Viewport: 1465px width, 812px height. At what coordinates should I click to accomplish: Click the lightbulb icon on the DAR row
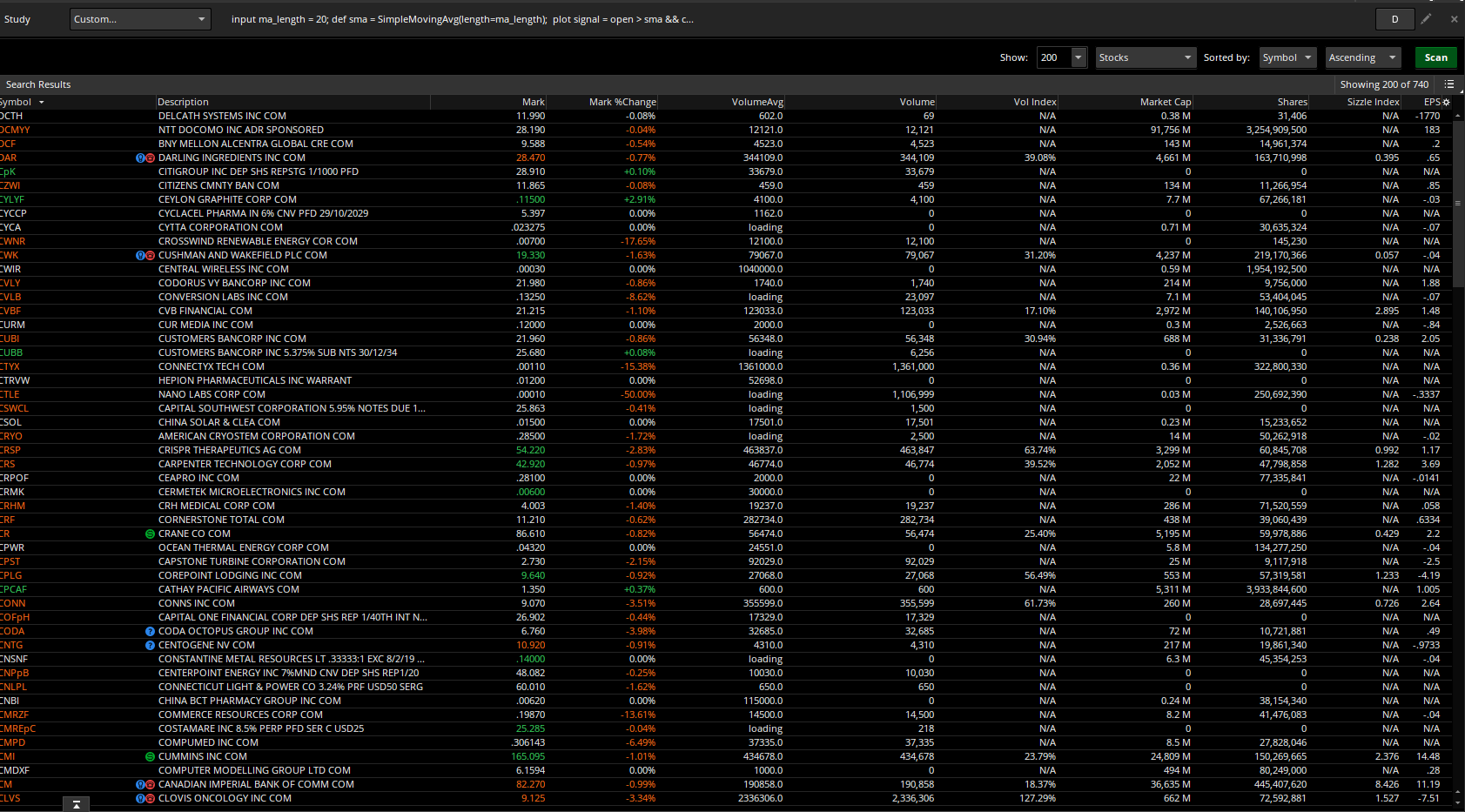pyautogui.click(x=140, y=158)
